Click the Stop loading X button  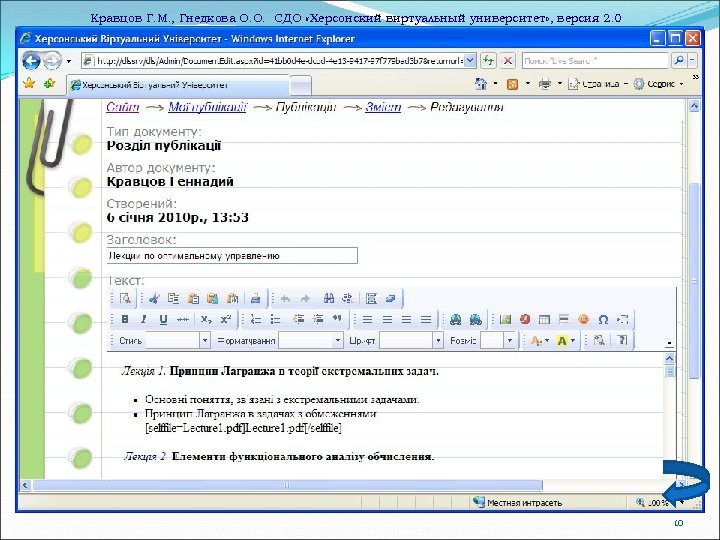point(507,60)
